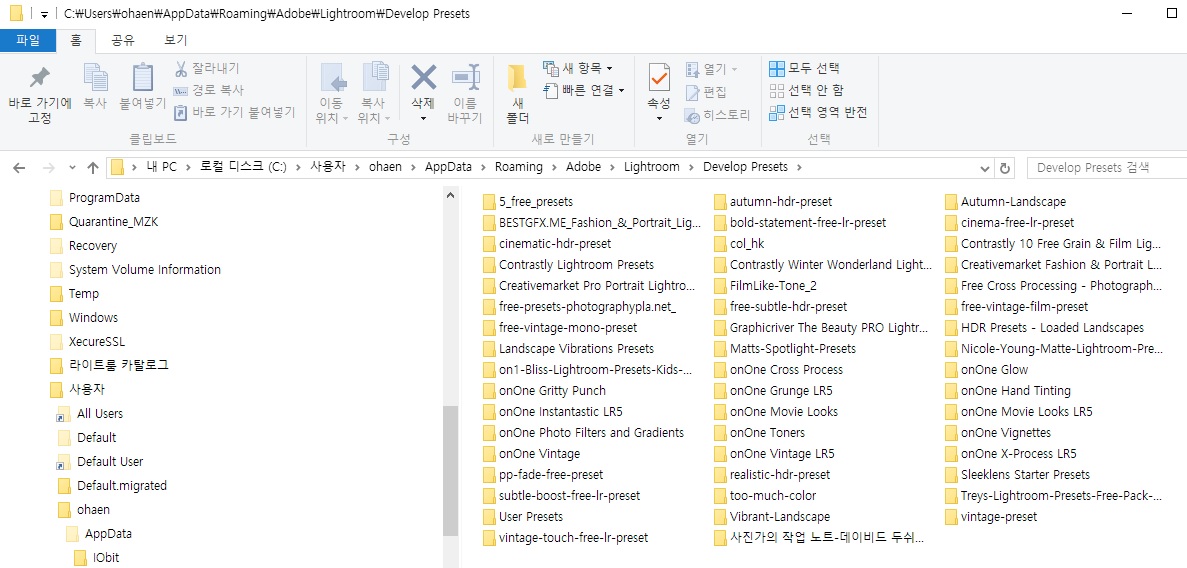This screenshot has height=568, width=1187.
Task: Select the FilmLike-Tone_2 folder
Action: (773, 286)
